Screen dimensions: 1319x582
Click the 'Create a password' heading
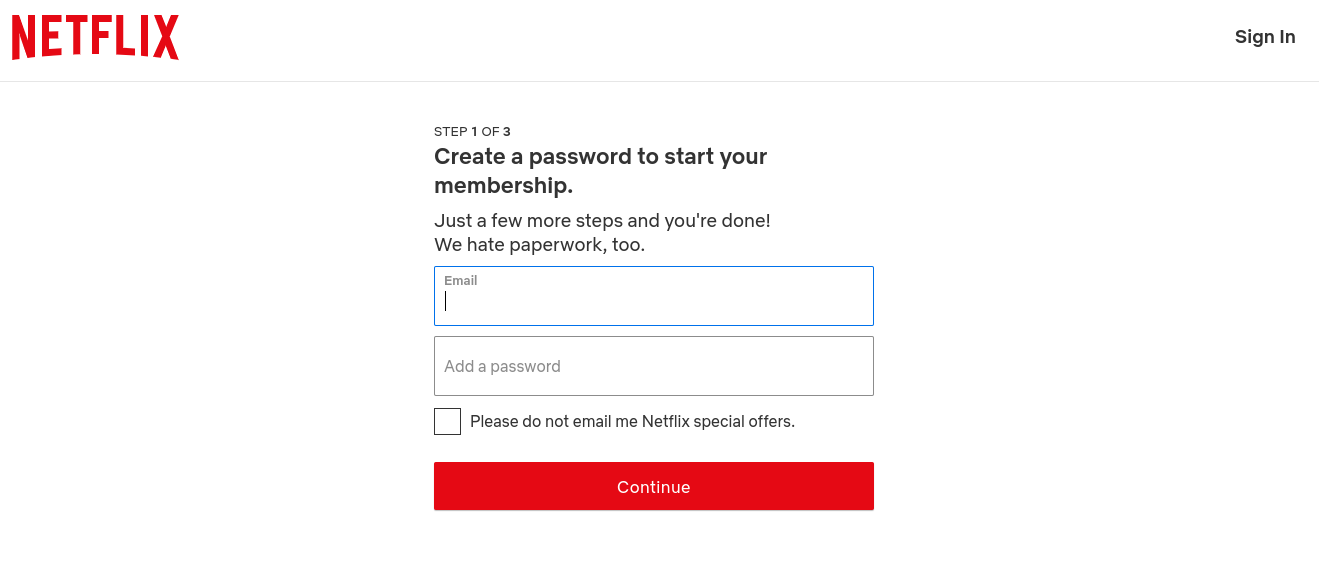coord(600,170)
